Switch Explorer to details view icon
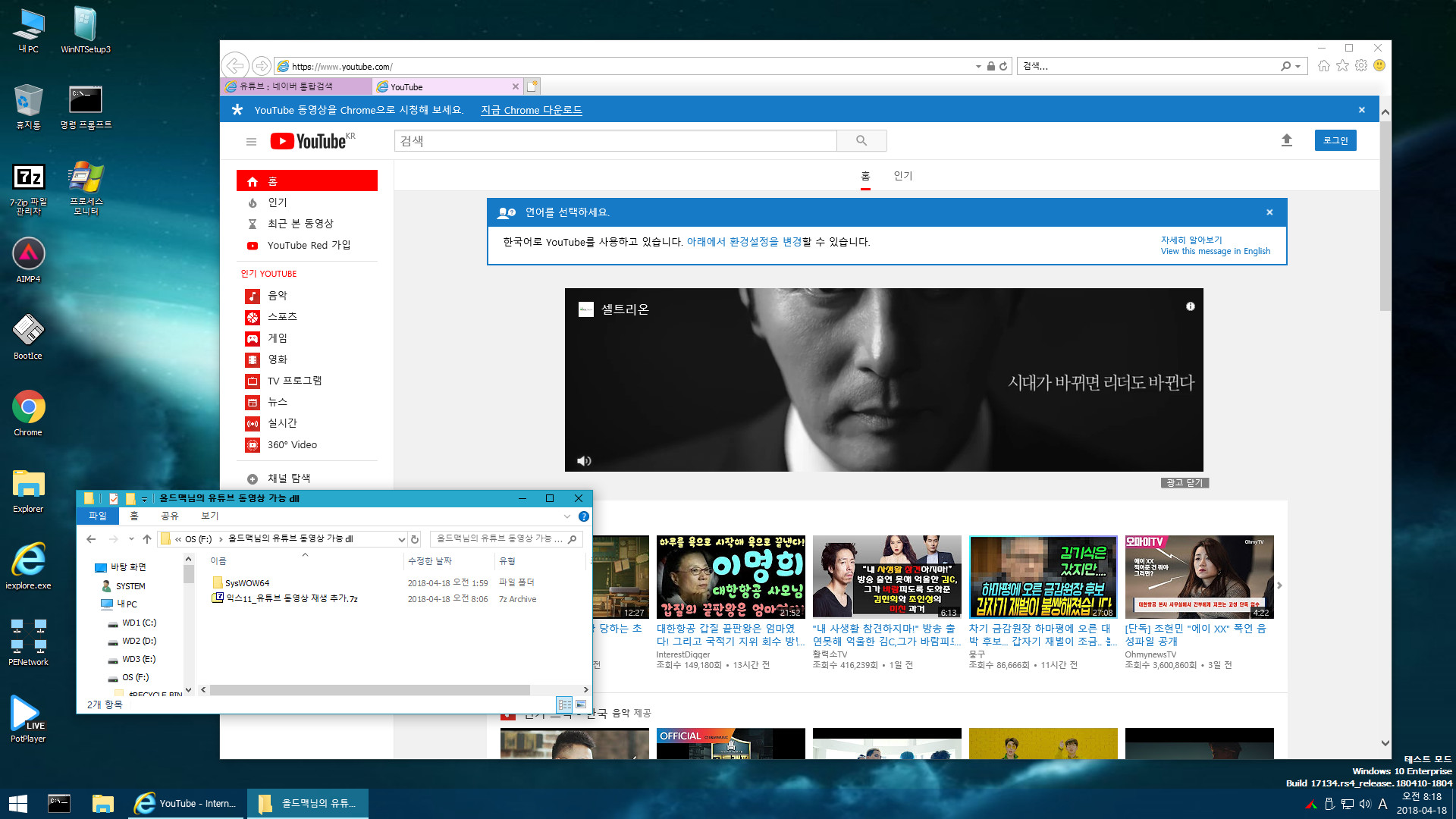The height and width of the screenshot is (819, 1456). pyautogui.click(x=565, y=704)
